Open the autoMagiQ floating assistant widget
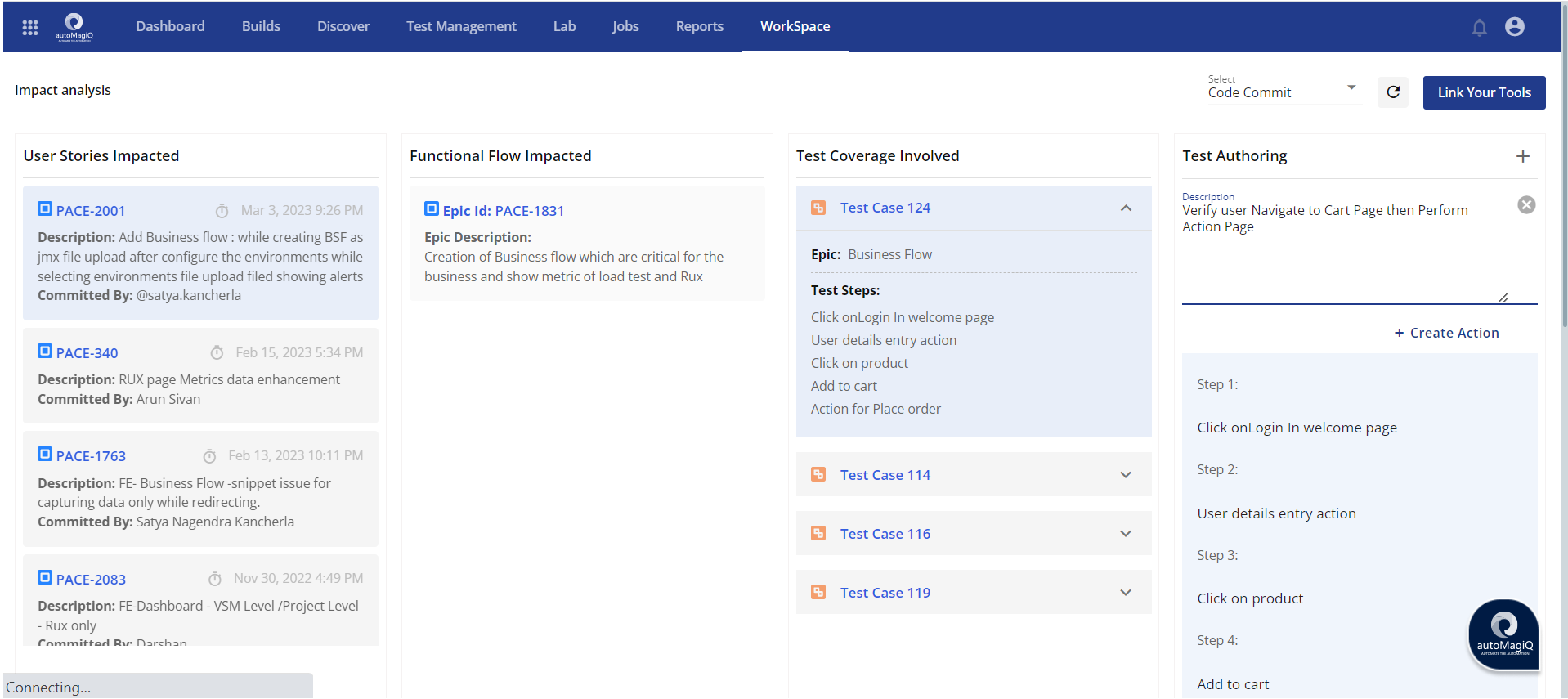This screenshot has width=1568, height=699. [1503, 634]
